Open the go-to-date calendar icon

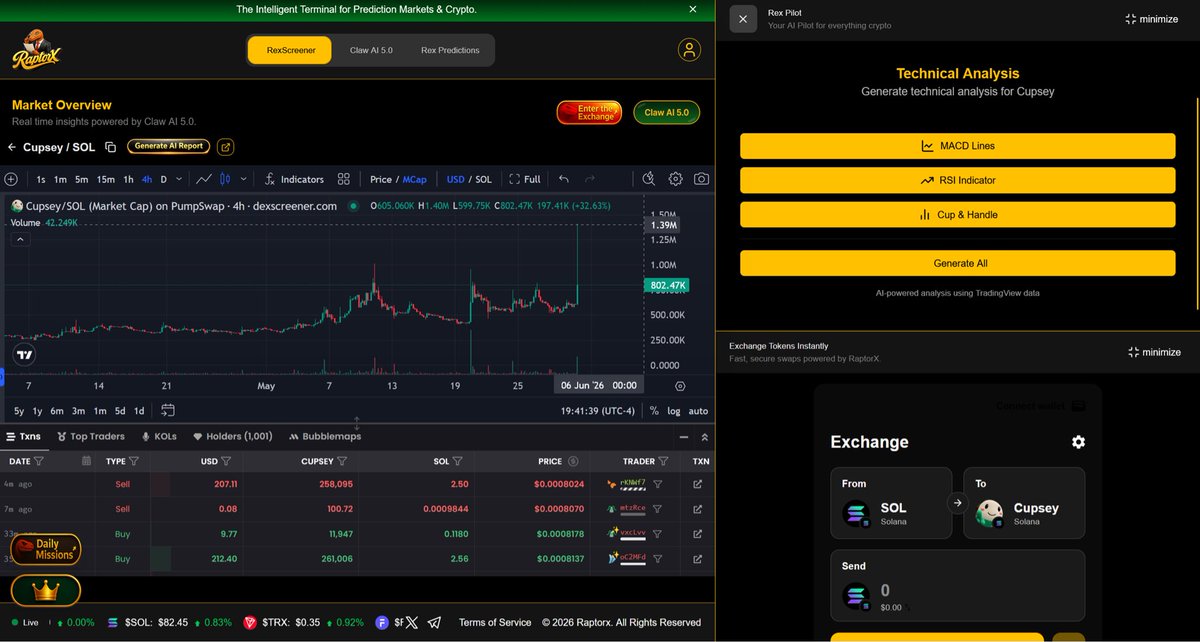tap(168, 410)
